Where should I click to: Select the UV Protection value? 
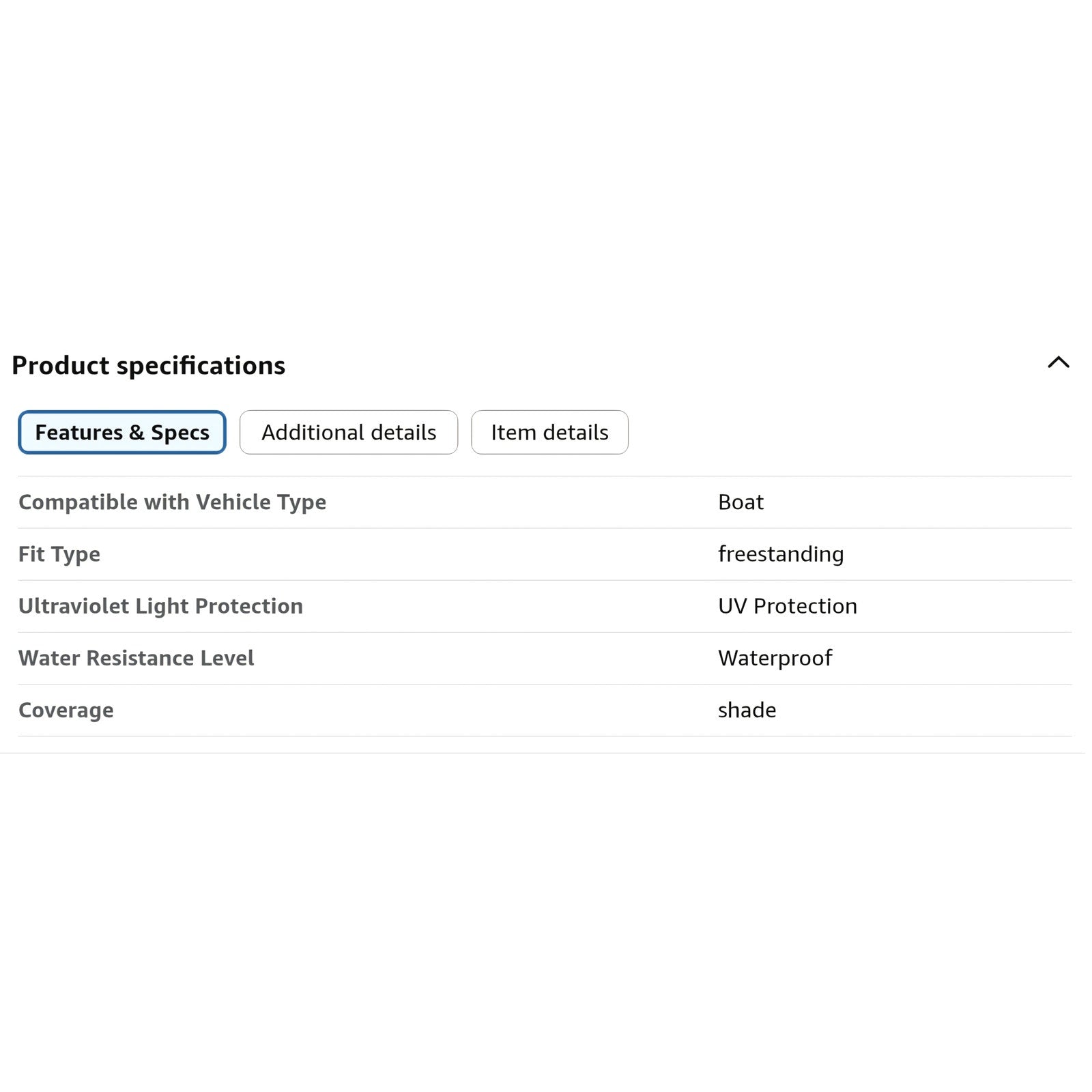tap(788, 606)
